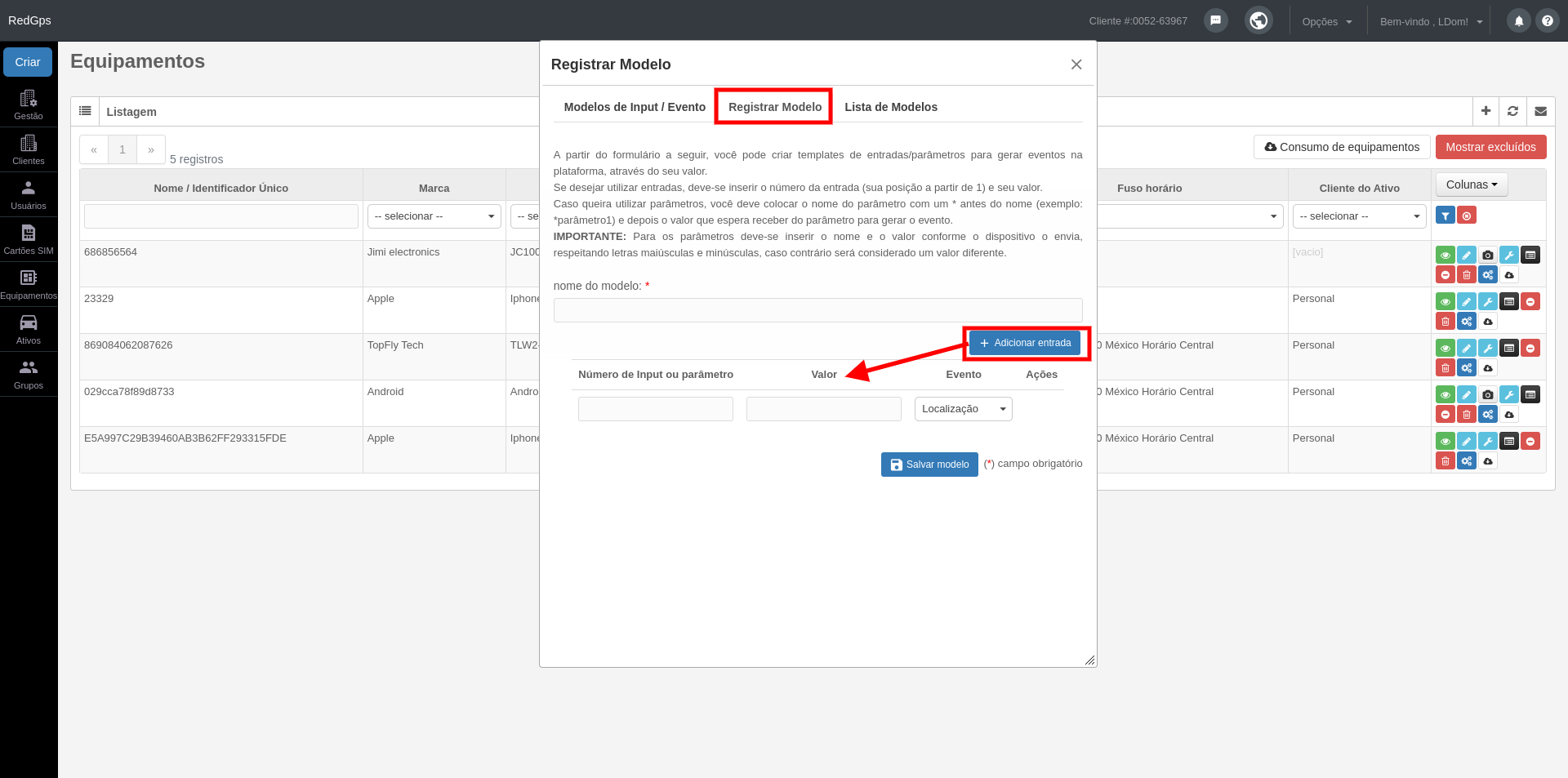Screen dimensions: 1568x778
Task: Click camera icon for equipment 686856564
Action: pyautogui.click(x=1488, y=256)
